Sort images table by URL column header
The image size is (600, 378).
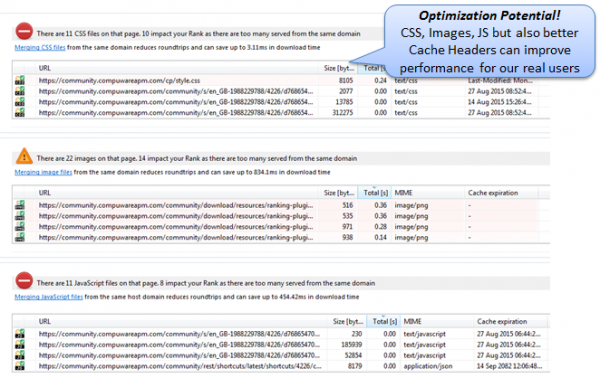point(44,193)
